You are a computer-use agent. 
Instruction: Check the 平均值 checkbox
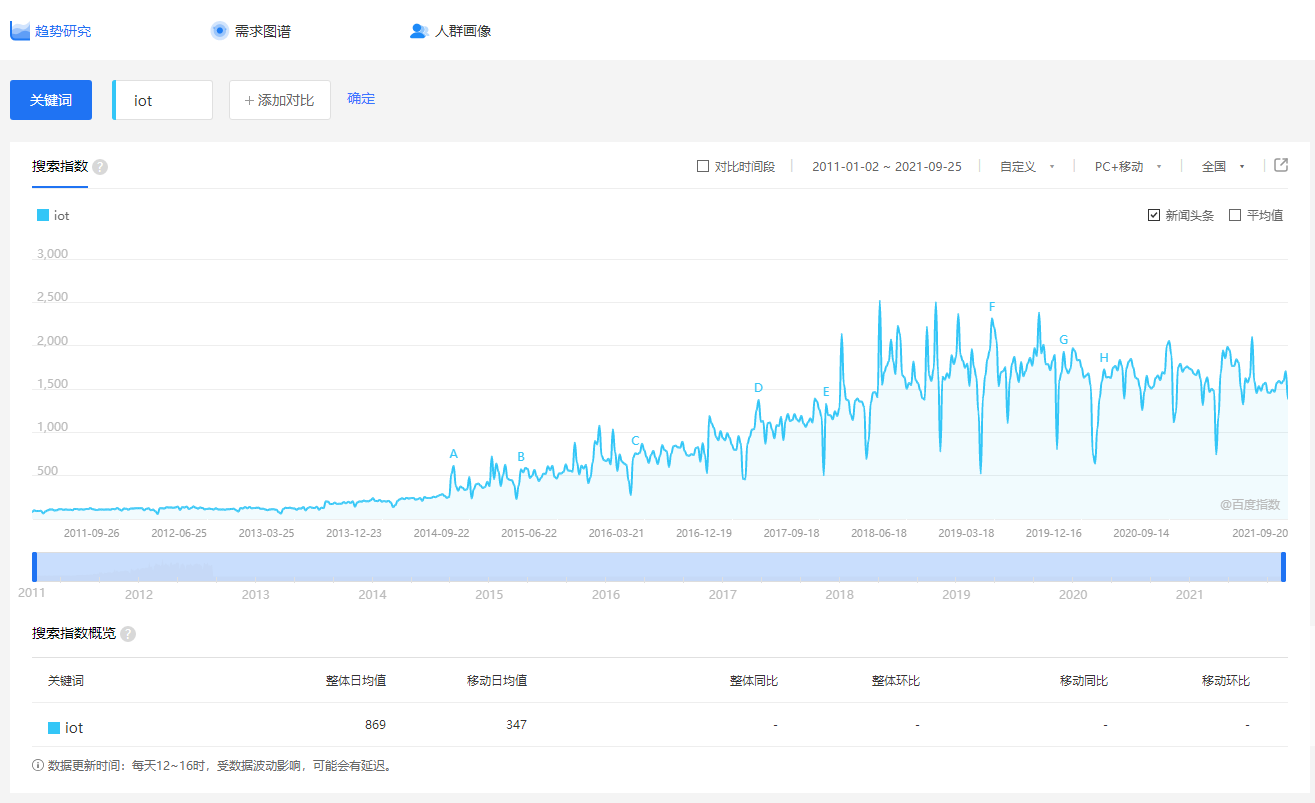1235,215
